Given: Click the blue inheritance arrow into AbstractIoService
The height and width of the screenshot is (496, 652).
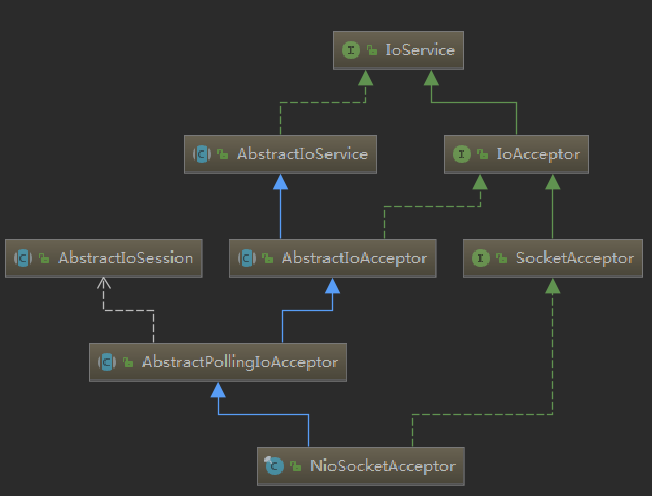Looking at the screenshot, I should 281,182.
